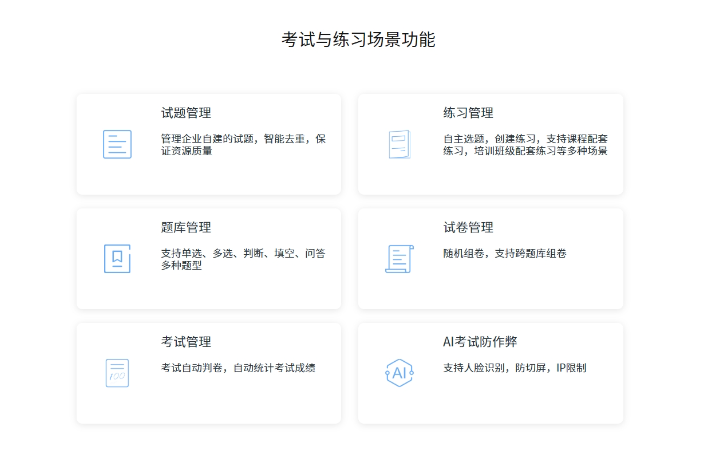Open the 试卷管理 card title

(x=468, y=227)
